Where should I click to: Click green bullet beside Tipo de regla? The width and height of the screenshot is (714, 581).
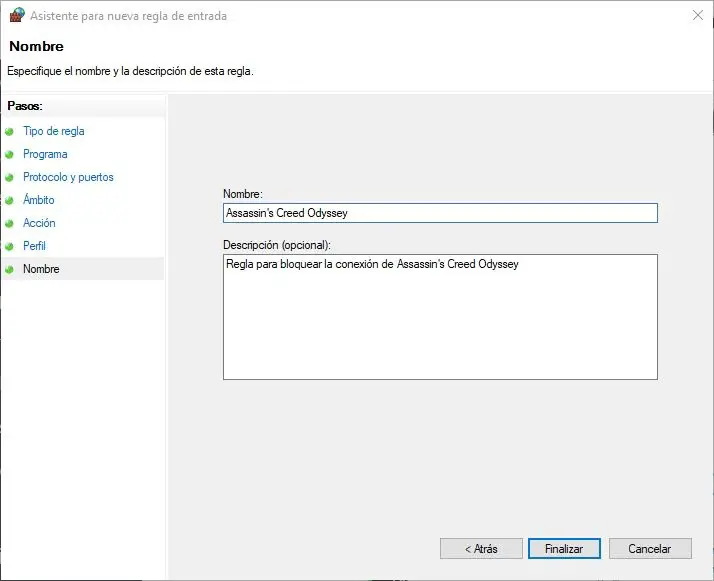coord(10,131)
